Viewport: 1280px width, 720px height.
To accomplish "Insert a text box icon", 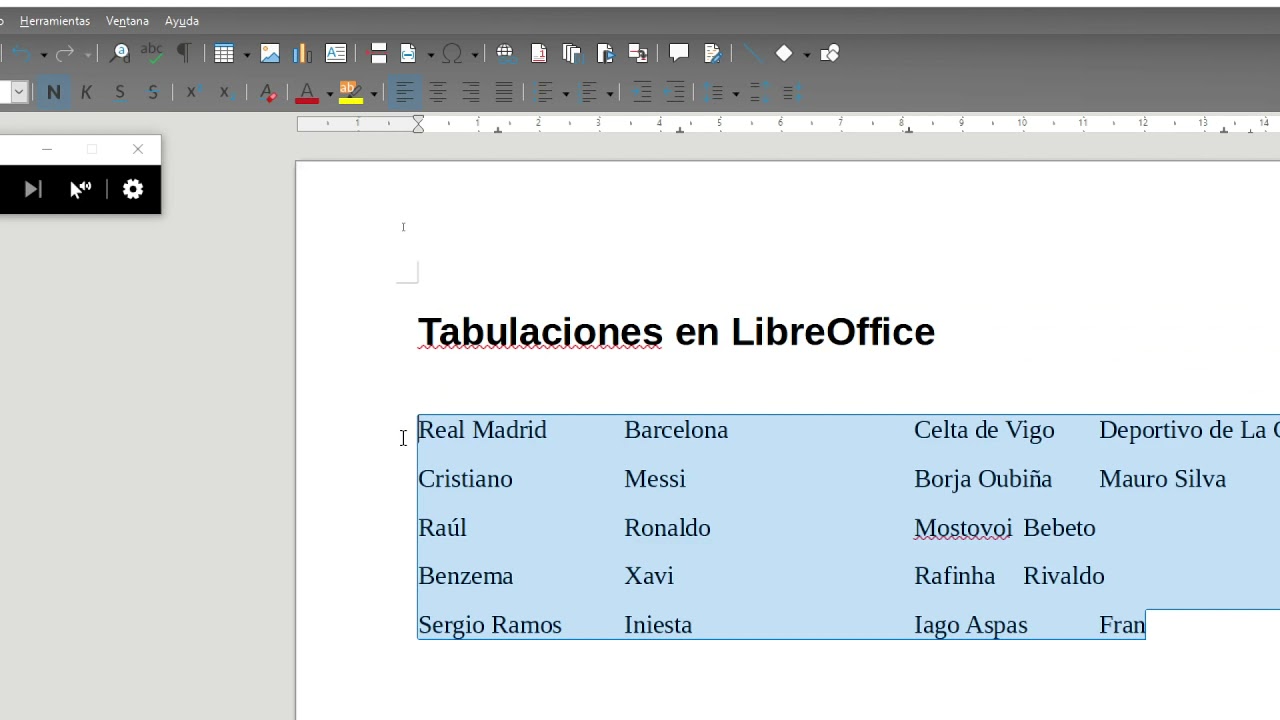I will coord(336,53).
